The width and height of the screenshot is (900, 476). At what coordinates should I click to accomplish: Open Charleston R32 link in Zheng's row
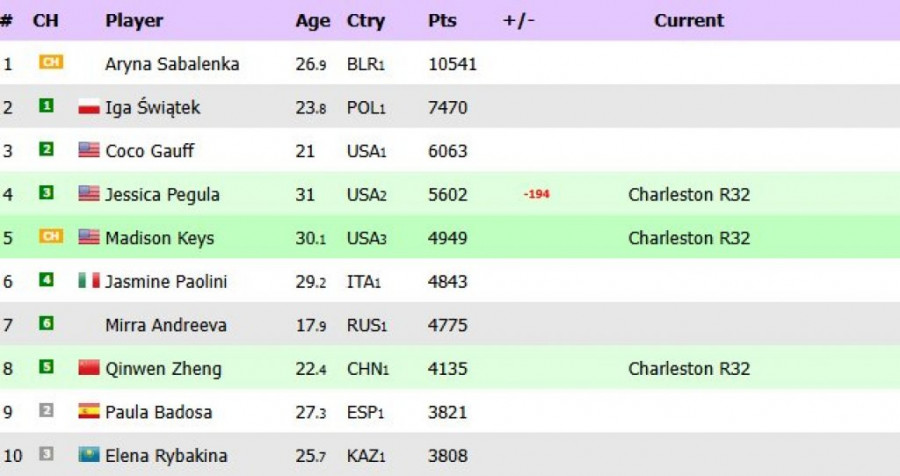coord(689,368)
